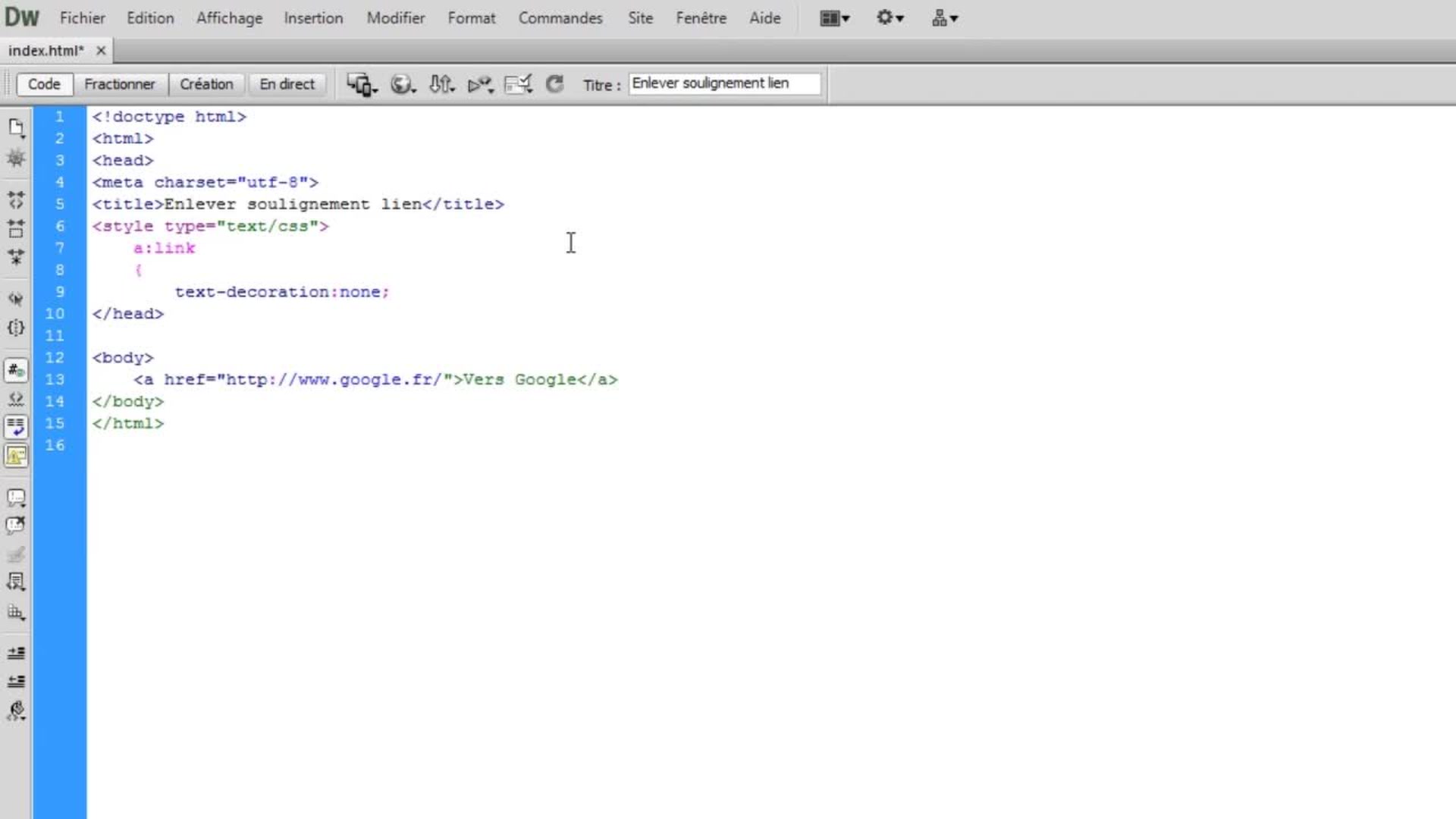Click the En direct live view button

287,84
